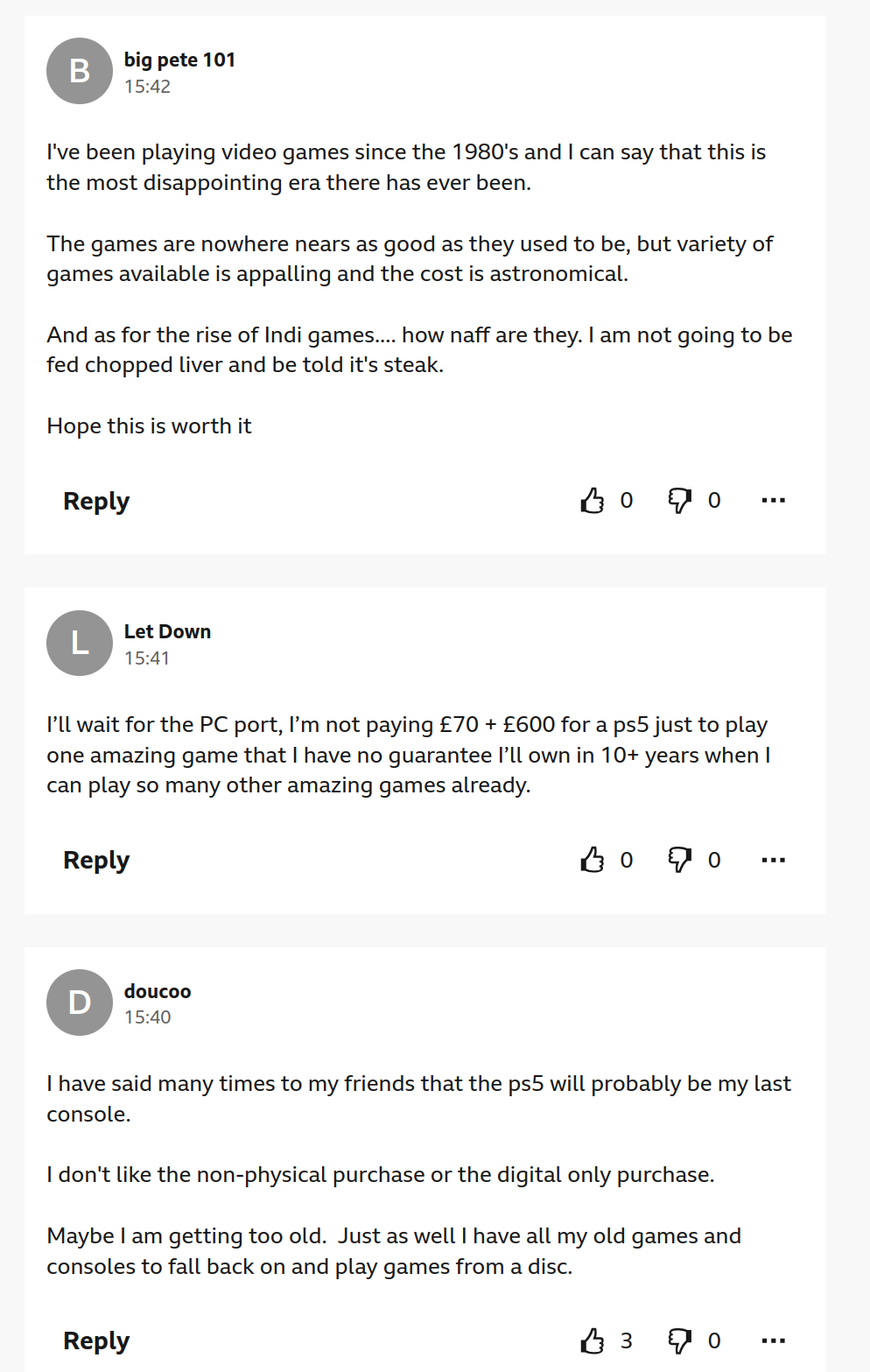Screen dimensions: 870x1372
Task: Open more options on big pete 101's comment
Action: [774, 501]
